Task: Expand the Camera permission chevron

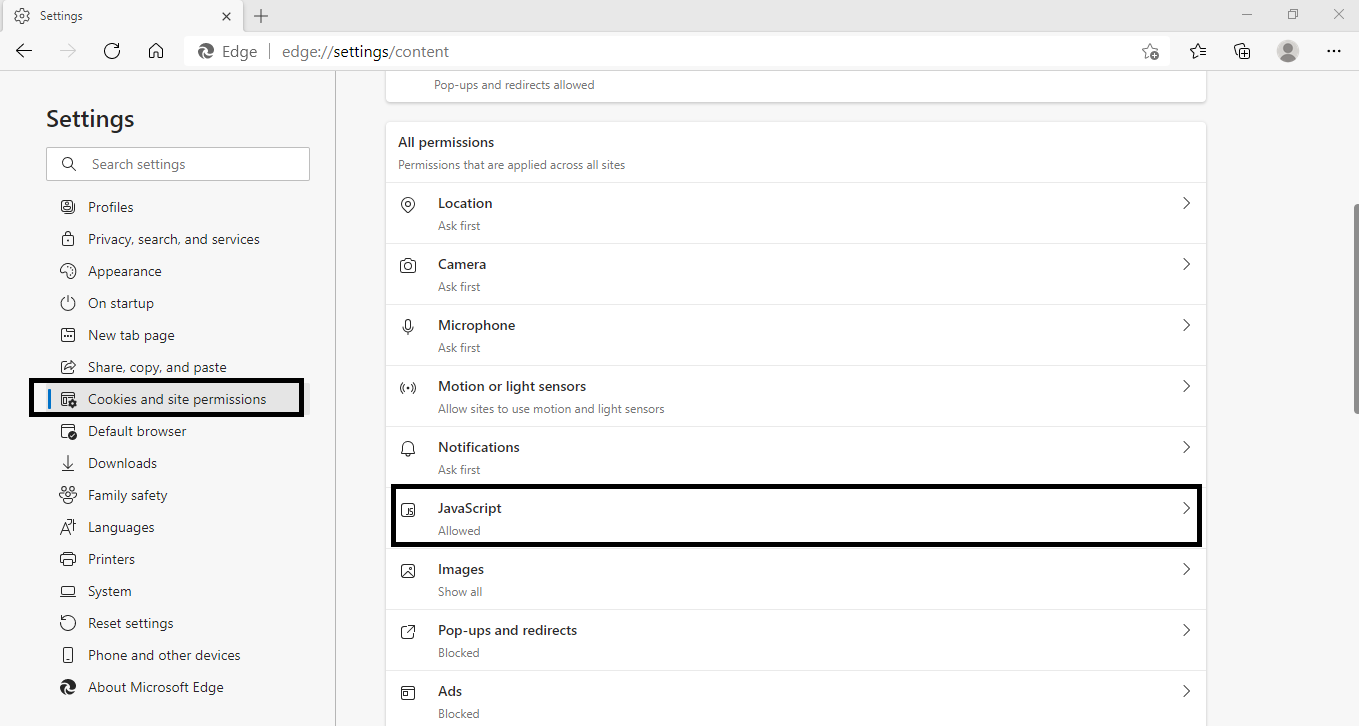Action: (x=1186, y=264)
